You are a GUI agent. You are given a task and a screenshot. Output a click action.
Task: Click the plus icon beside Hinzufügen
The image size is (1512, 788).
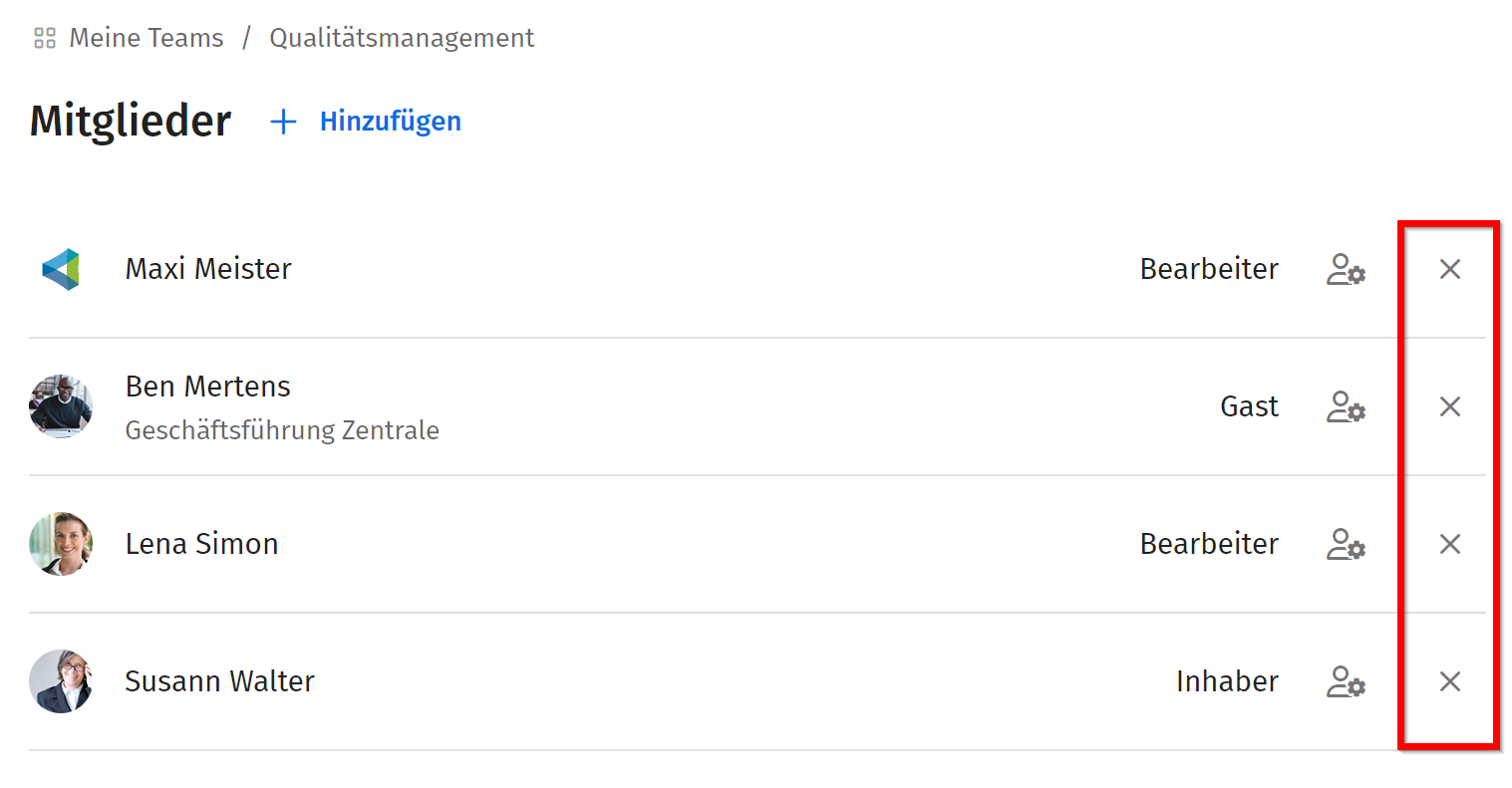coord(284,122)
